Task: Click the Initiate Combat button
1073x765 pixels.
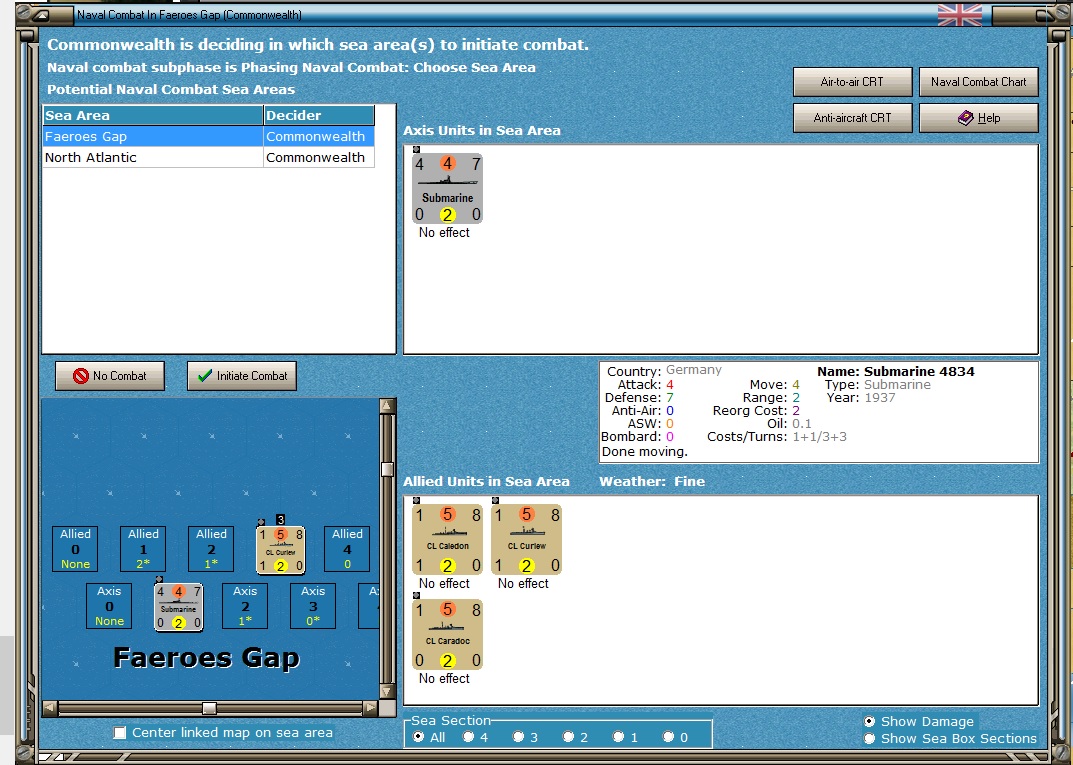Action: [242, 376]
